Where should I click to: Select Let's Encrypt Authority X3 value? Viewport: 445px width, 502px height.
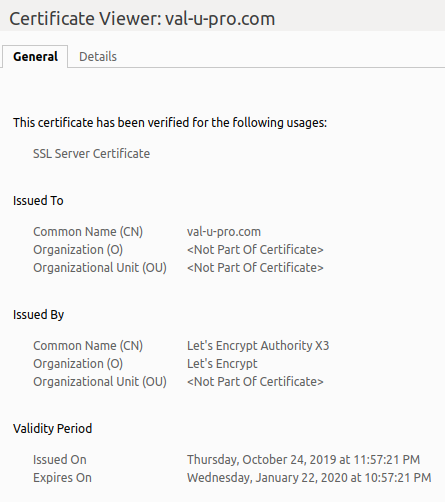point(258,346)
